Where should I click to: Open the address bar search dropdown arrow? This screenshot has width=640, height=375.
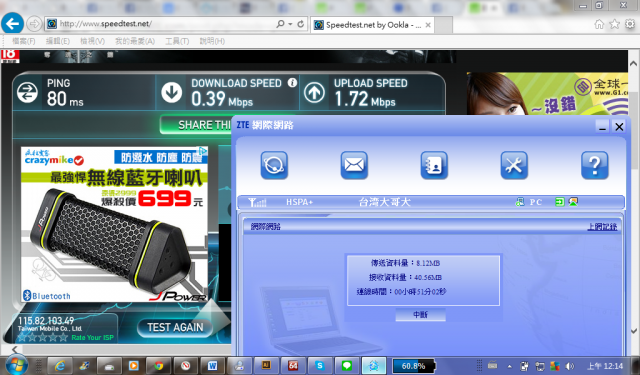tap(290, 24)
